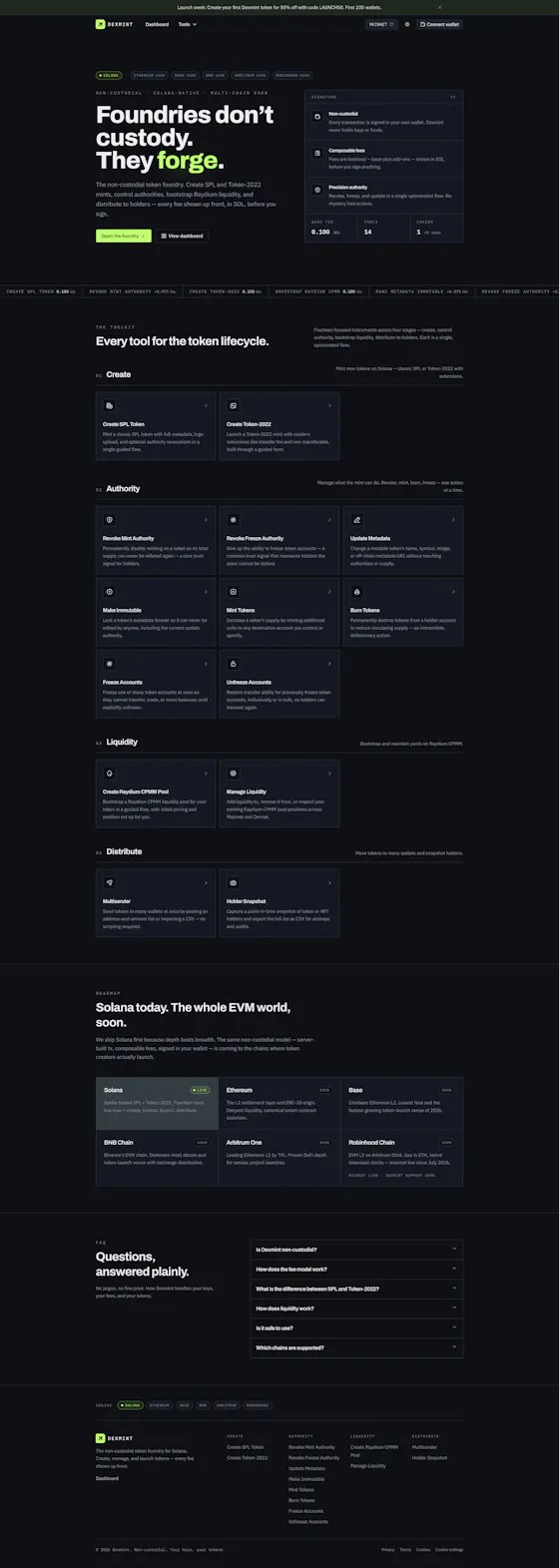This screenshot has height=1568, width=559.
Task: Choose the Burn Tokens flame icon
Action: [x=357, y=592]
